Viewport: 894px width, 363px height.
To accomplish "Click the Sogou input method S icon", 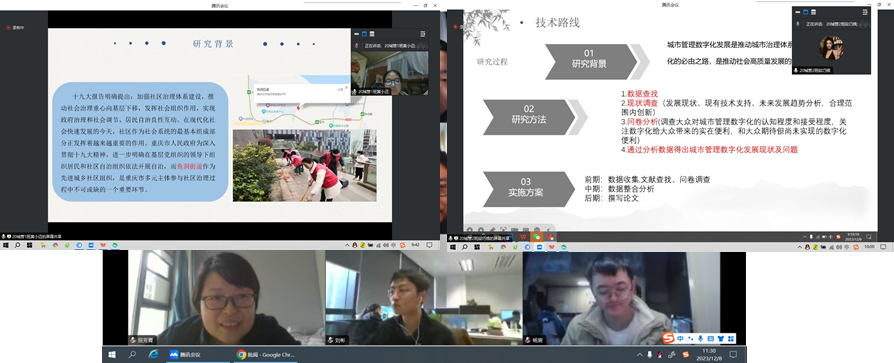I will click(668, 338).
